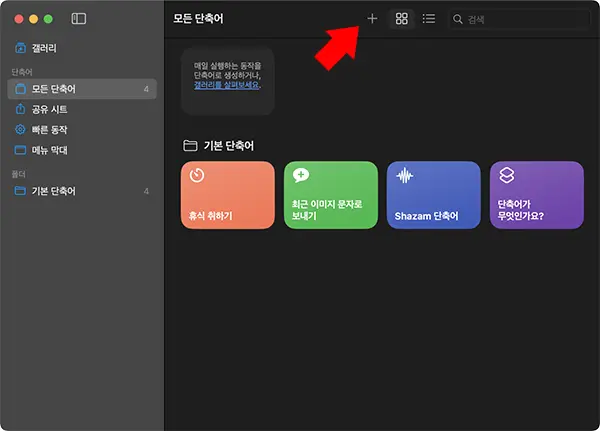Click the 빠른 동작 gear icon
The height and width of the screenshot is (431, 600).
tap(20, 129)
